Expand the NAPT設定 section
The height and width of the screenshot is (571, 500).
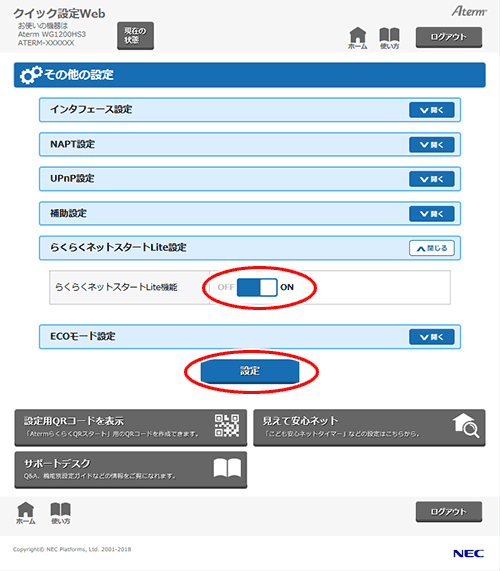pyautogui.click(x=432, y=145)
